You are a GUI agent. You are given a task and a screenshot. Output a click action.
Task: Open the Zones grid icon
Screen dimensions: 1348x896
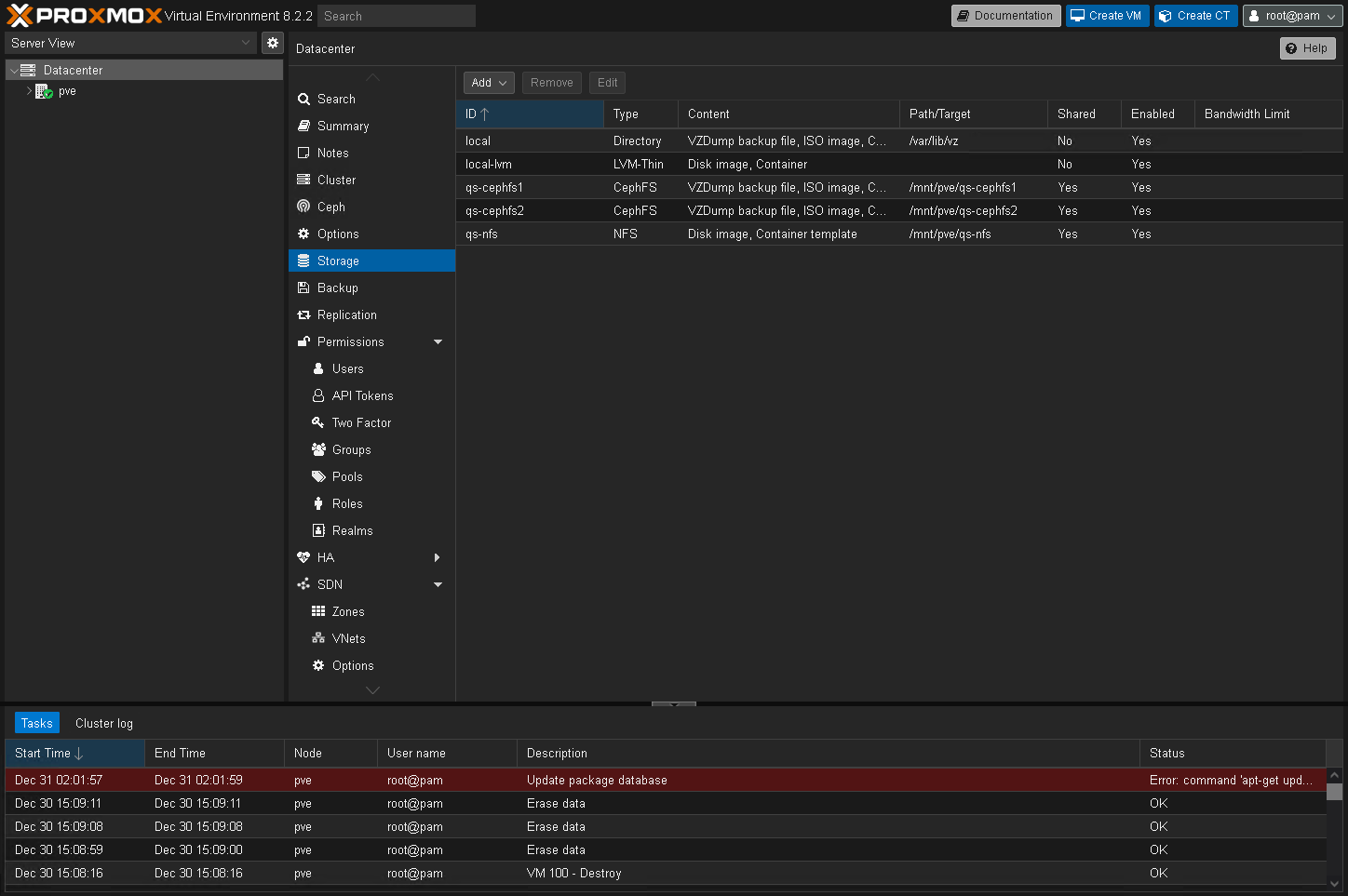318,611
